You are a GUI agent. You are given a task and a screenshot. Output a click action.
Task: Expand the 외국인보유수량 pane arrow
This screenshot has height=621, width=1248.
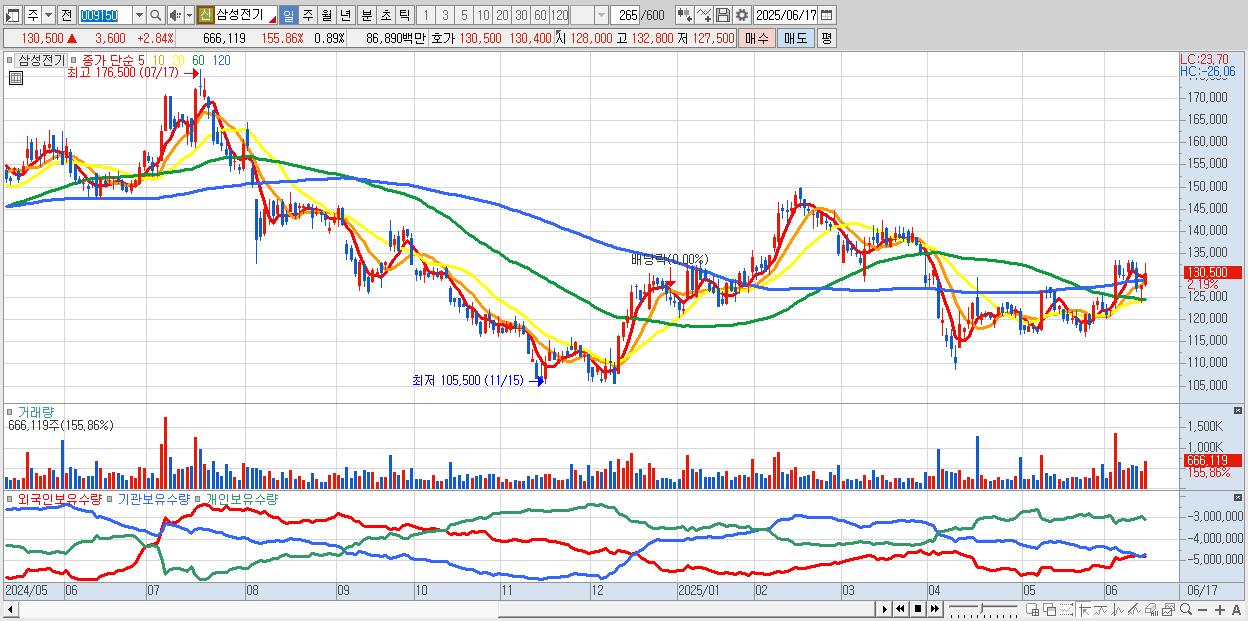[x=11, y=498]
